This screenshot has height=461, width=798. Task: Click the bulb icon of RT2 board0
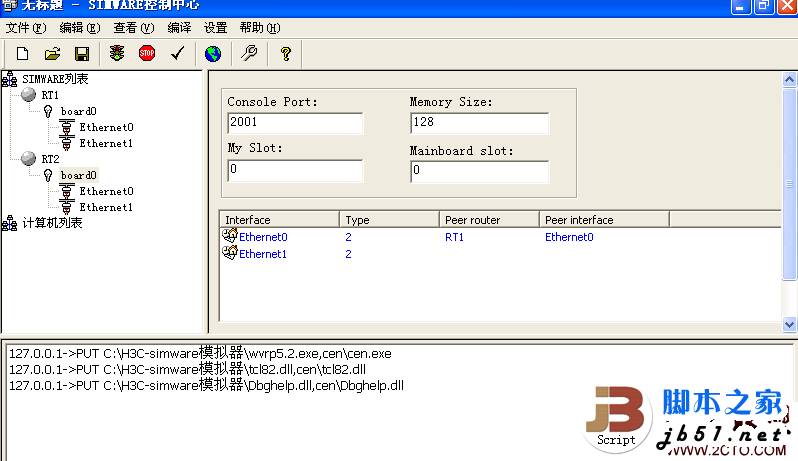coord(48,175)
